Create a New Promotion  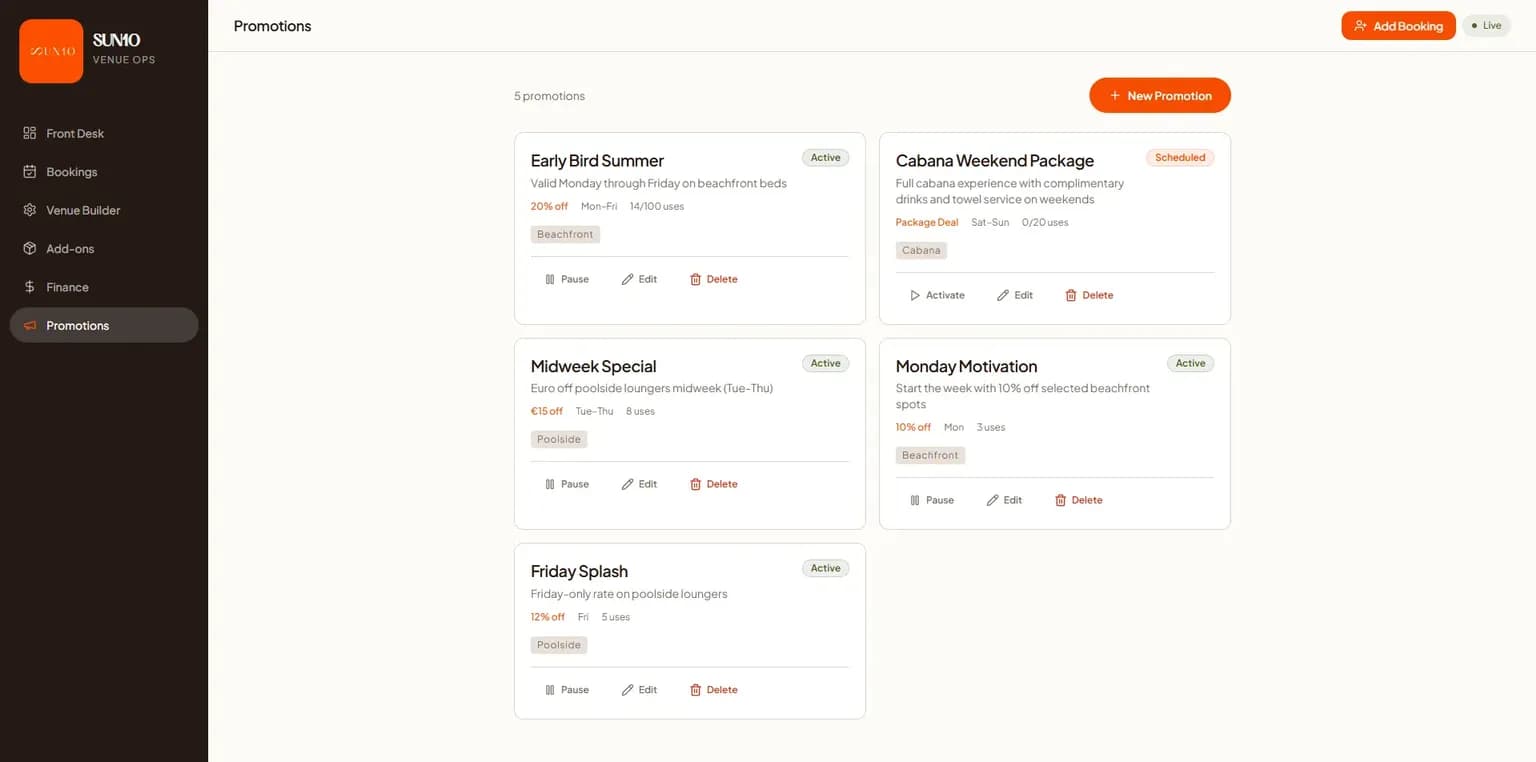pos(1159,96)
